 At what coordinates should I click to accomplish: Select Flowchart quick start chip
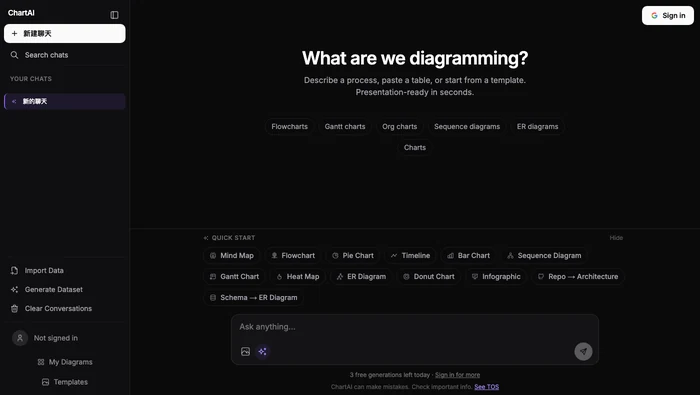(293, 255)
